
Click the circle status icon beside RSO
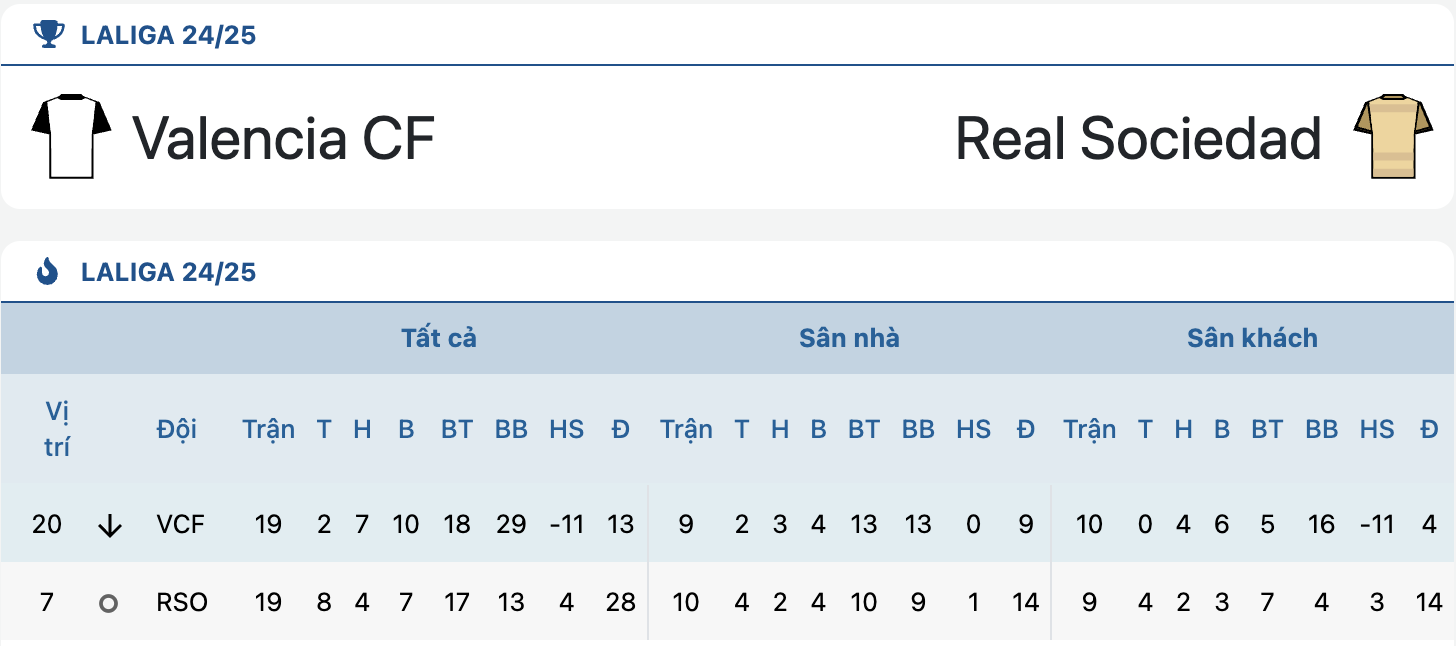(108, 604)
